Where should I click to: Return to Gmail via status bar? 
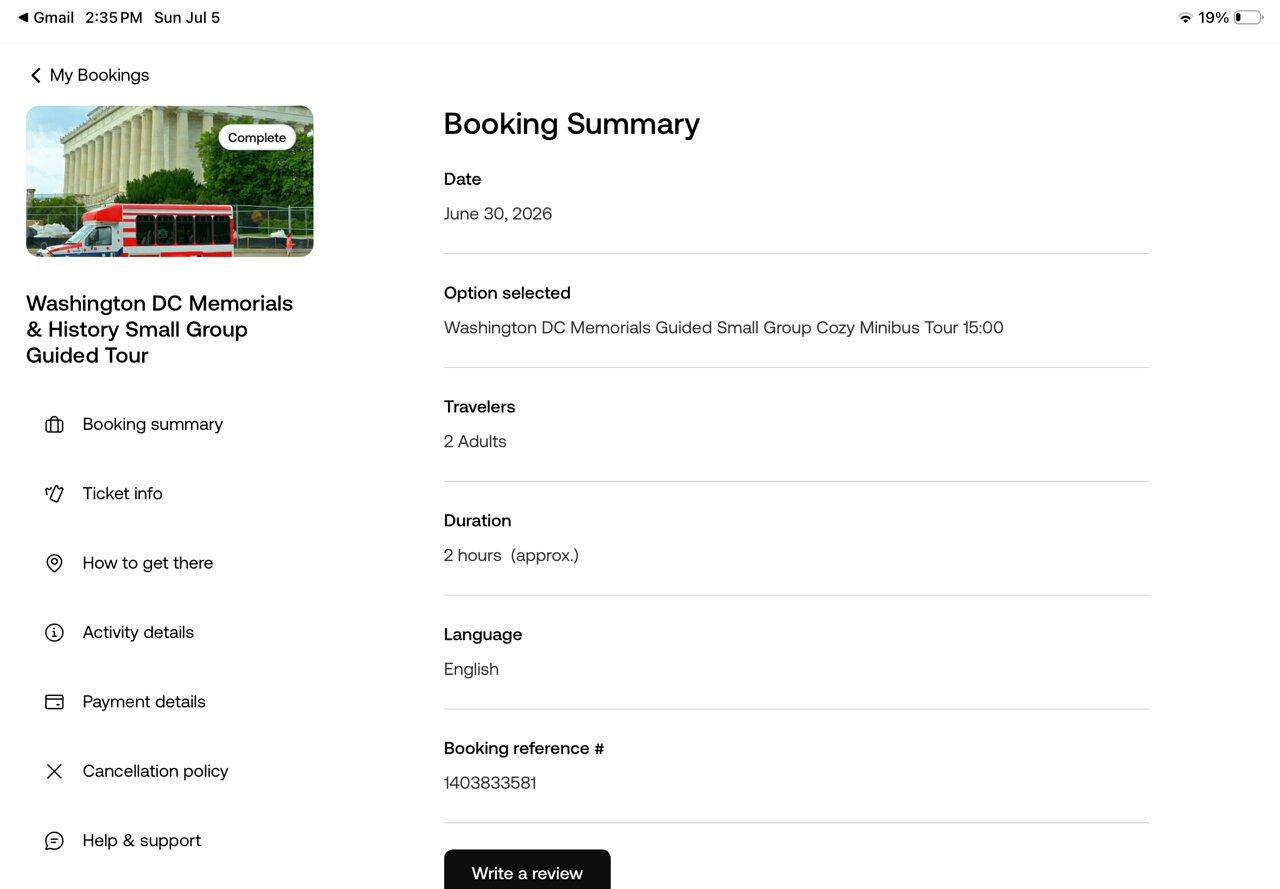click(x=46, y=18)
